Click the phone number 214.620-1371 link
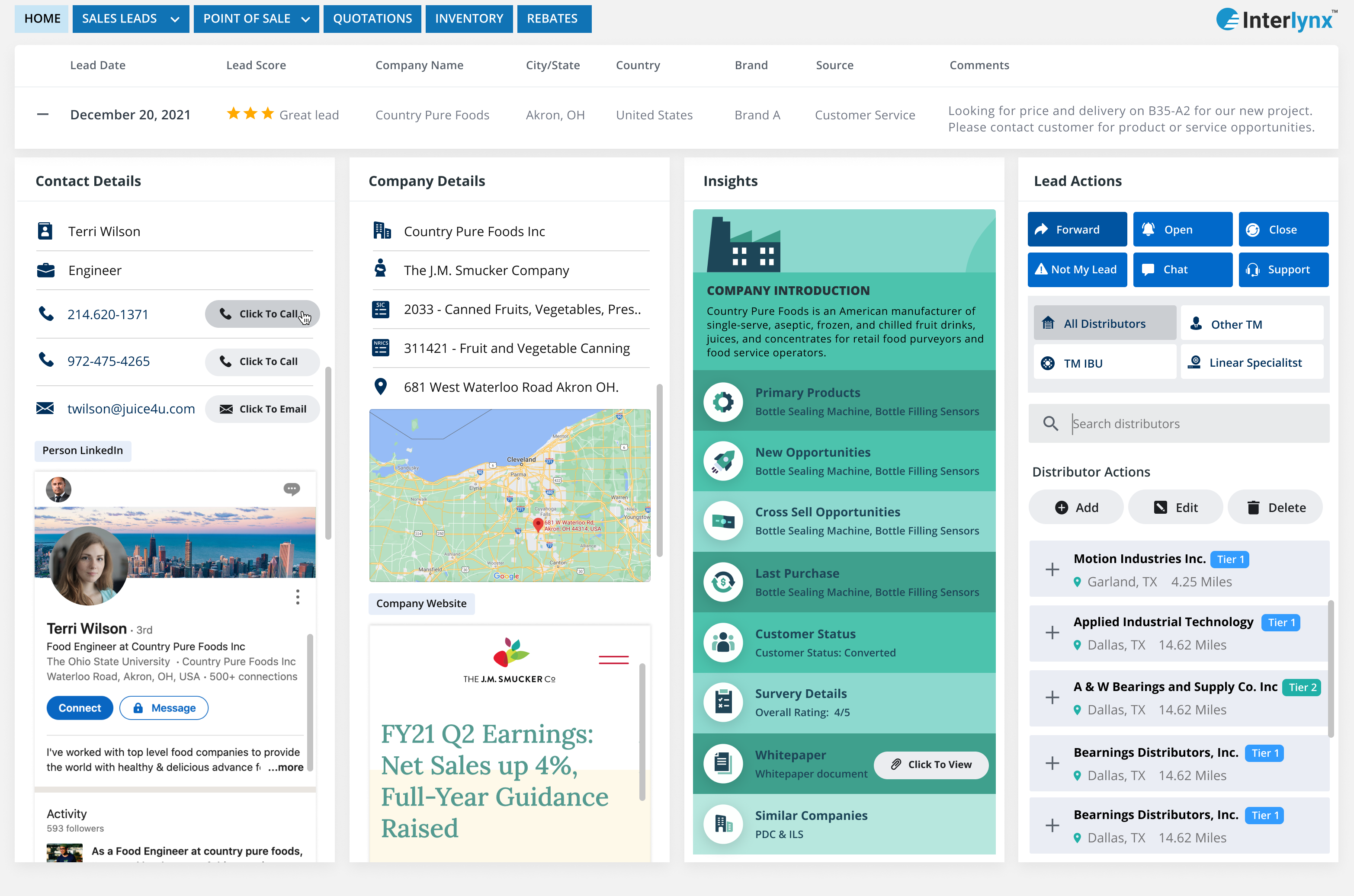 coord(107,314)
